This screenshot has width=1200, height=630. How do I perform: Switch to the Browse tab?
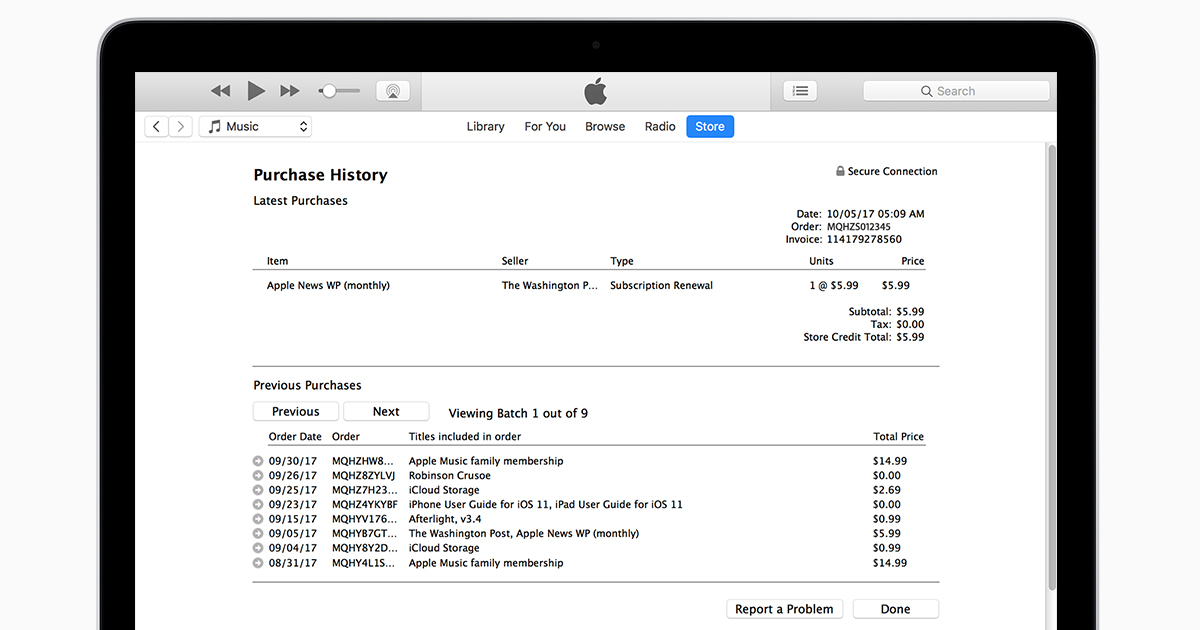click(605, 127)
